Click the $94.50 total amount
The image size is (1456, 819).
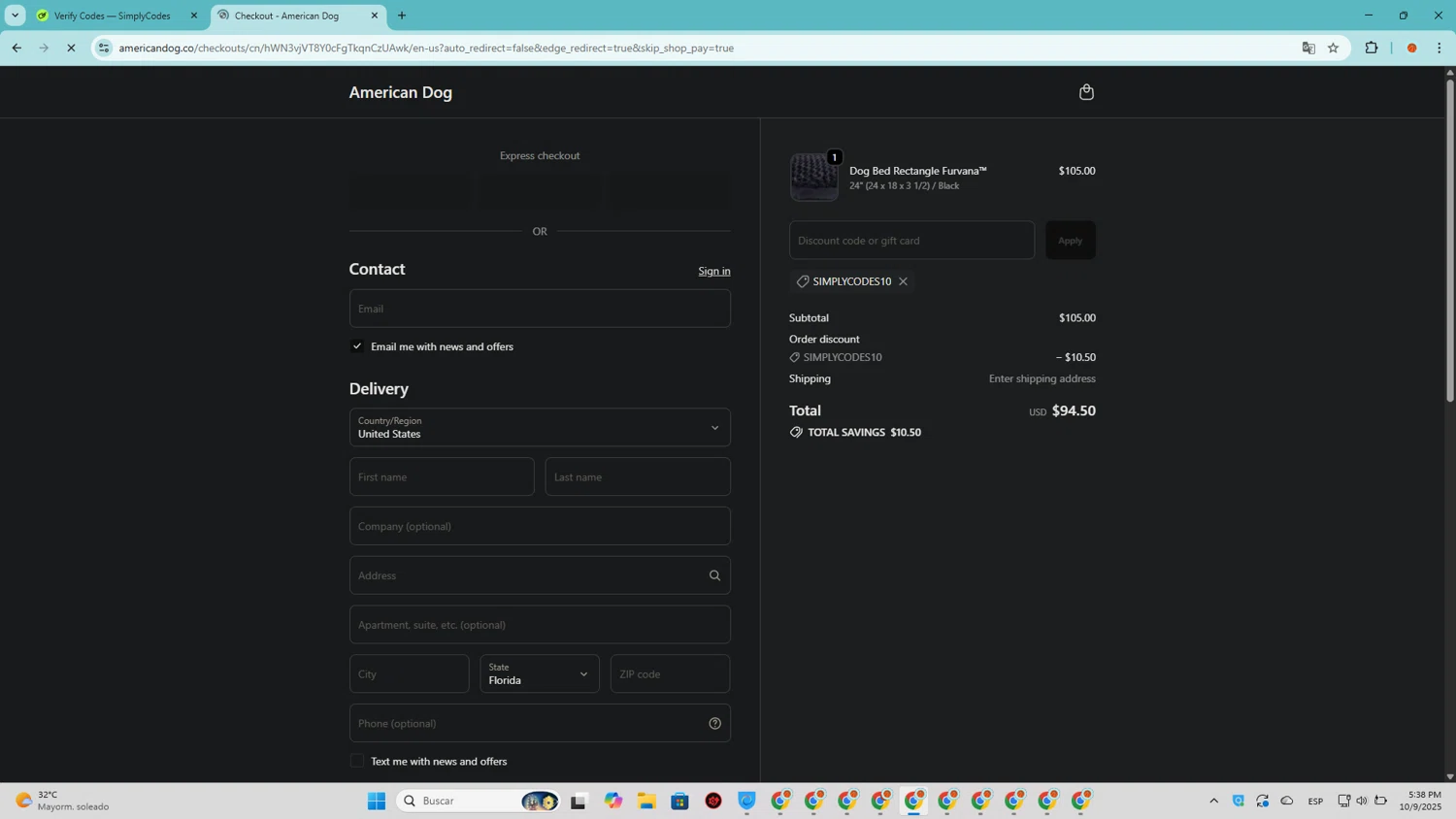click(x=1074, y=411)
